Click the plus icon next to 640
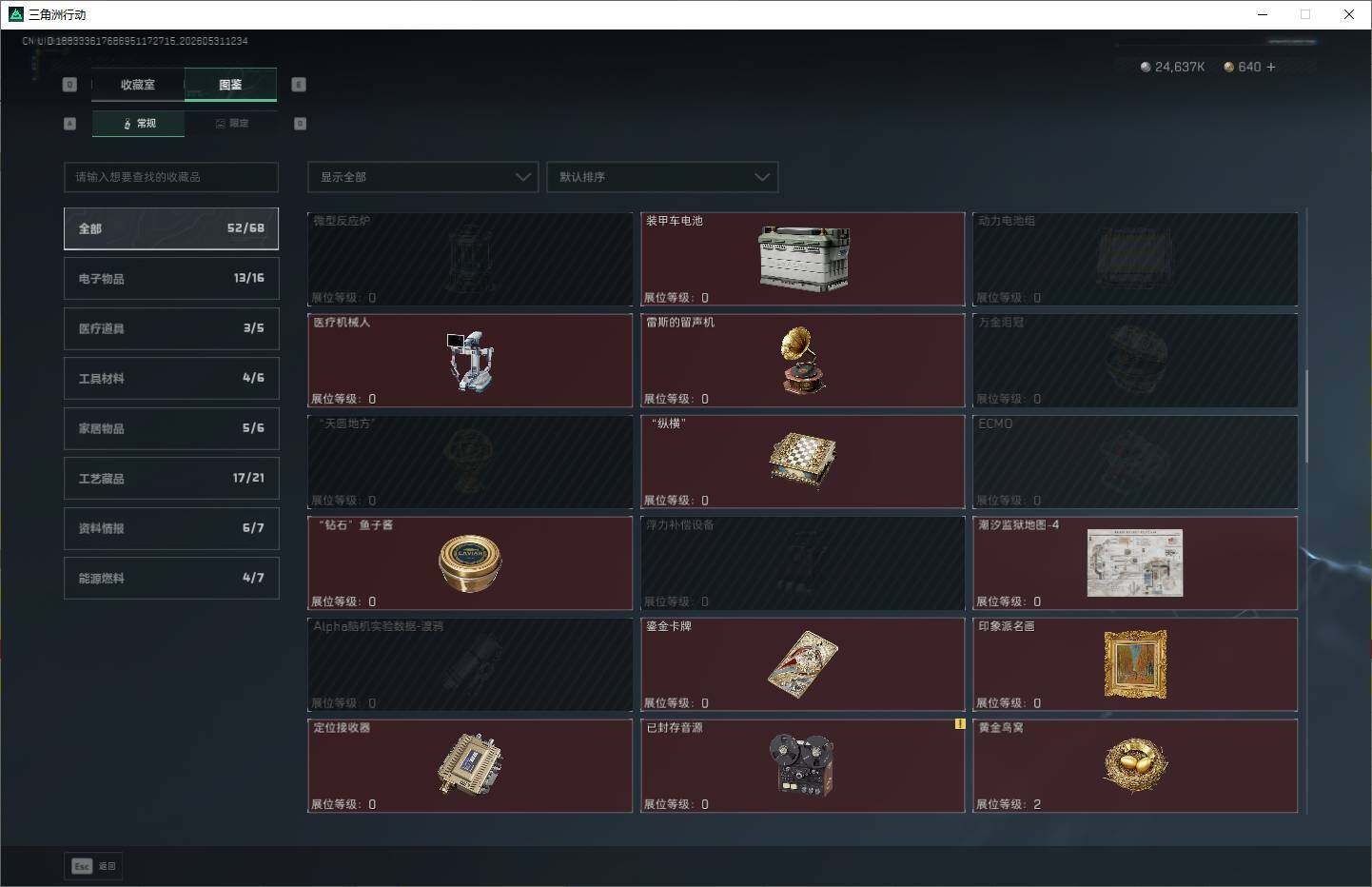 [x=1271, y=67]
